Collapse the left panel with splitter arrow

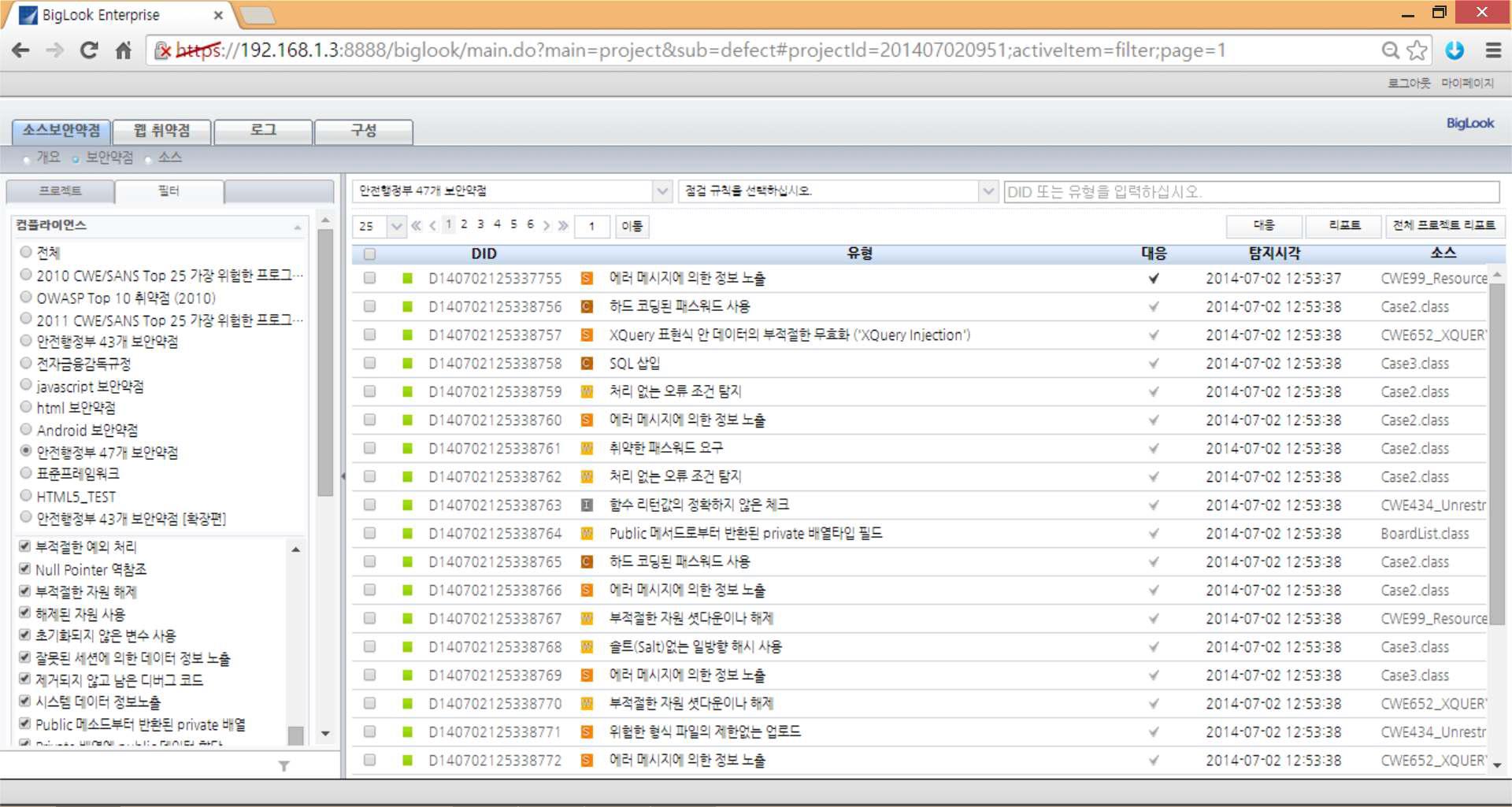point(343,476)
